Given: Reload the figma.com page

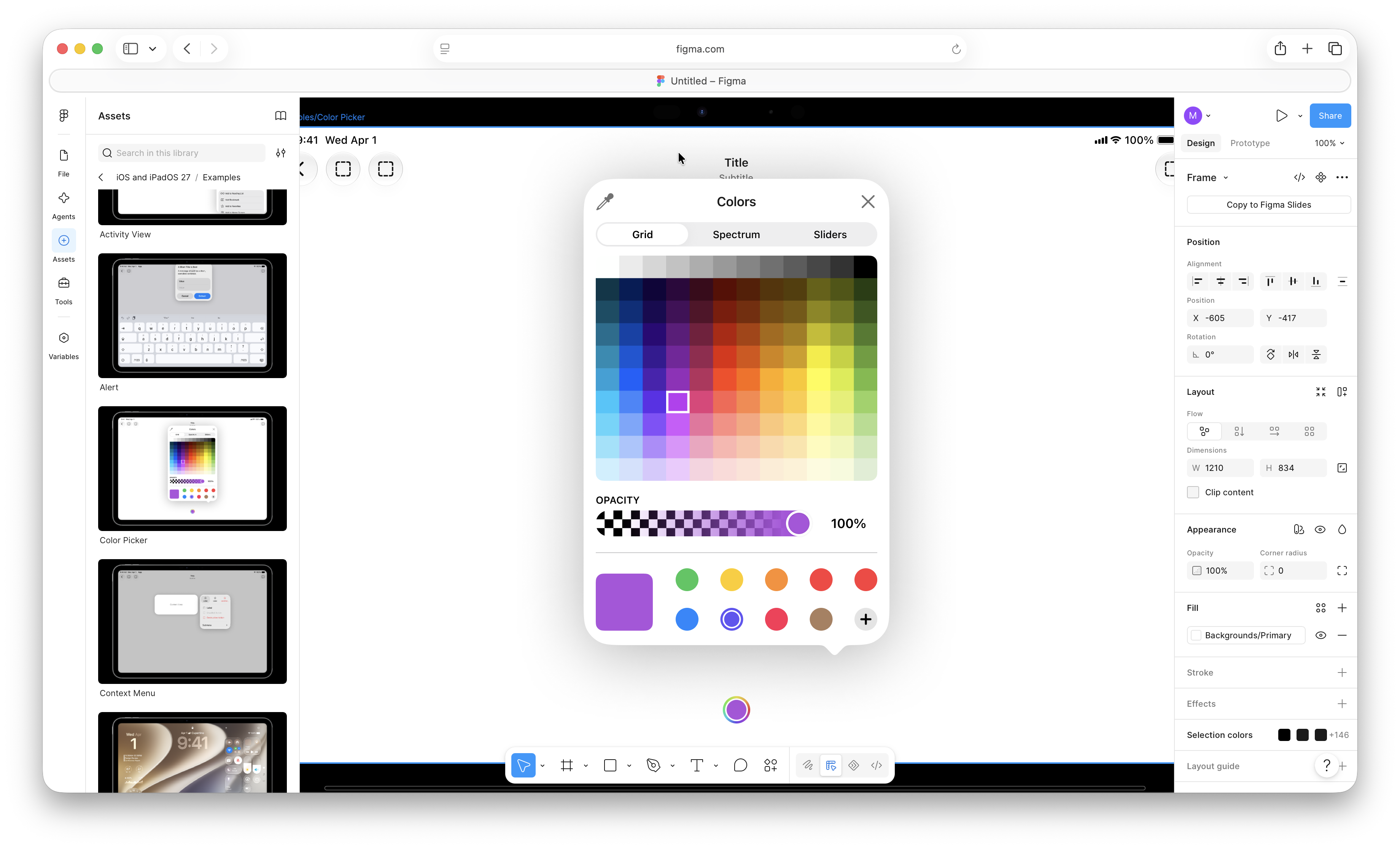Looking at the screenshot, I should tap(956, 49).
